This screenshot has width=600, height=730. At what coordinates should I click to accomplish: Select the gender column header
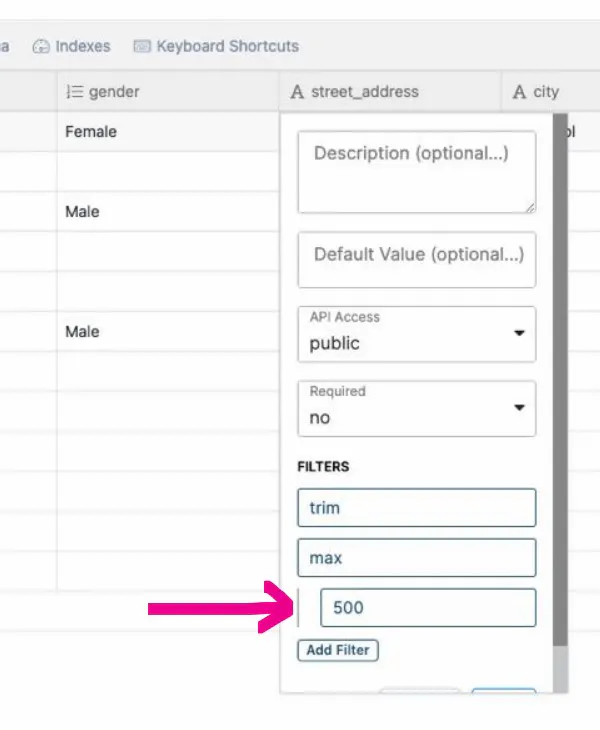(168, 91)
